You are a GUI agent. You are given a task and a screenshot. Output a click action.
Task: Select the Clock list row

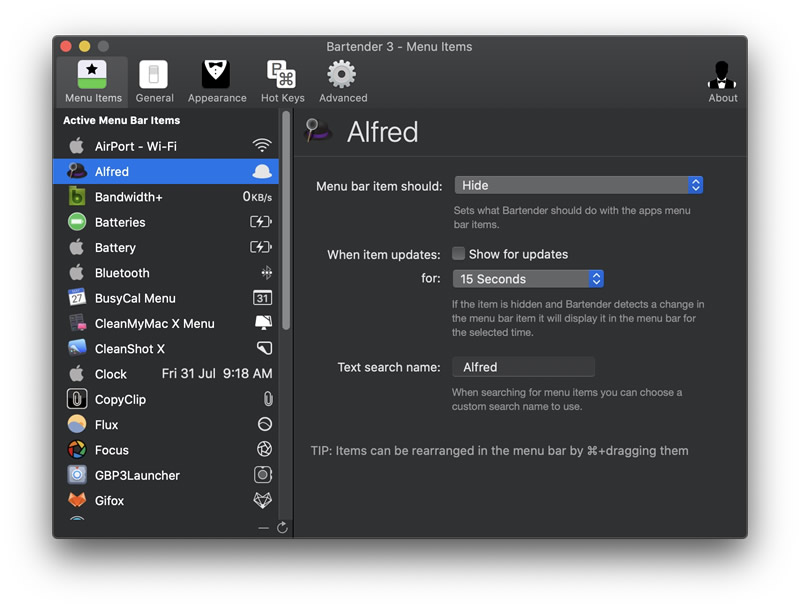pos(166,374)
